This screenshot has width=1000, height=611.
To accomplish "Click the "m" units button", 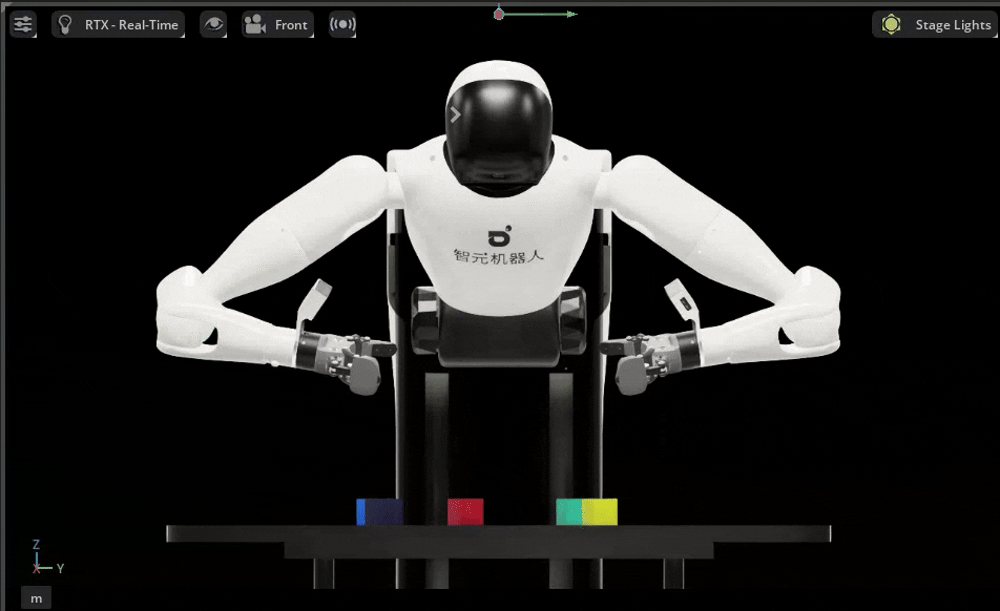I will [36, 598].
